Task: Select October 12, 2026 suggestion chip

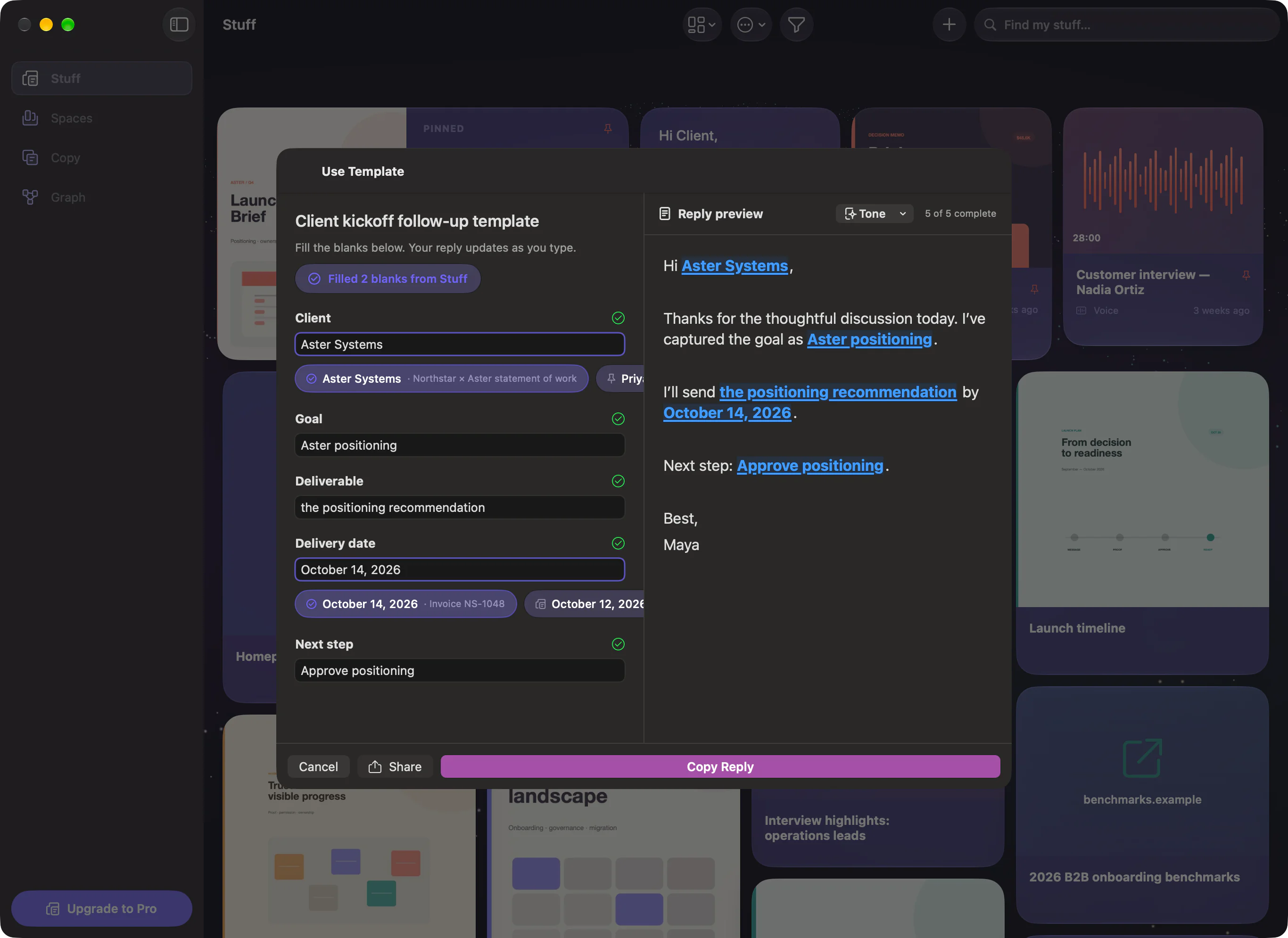Action: (585, 603)
